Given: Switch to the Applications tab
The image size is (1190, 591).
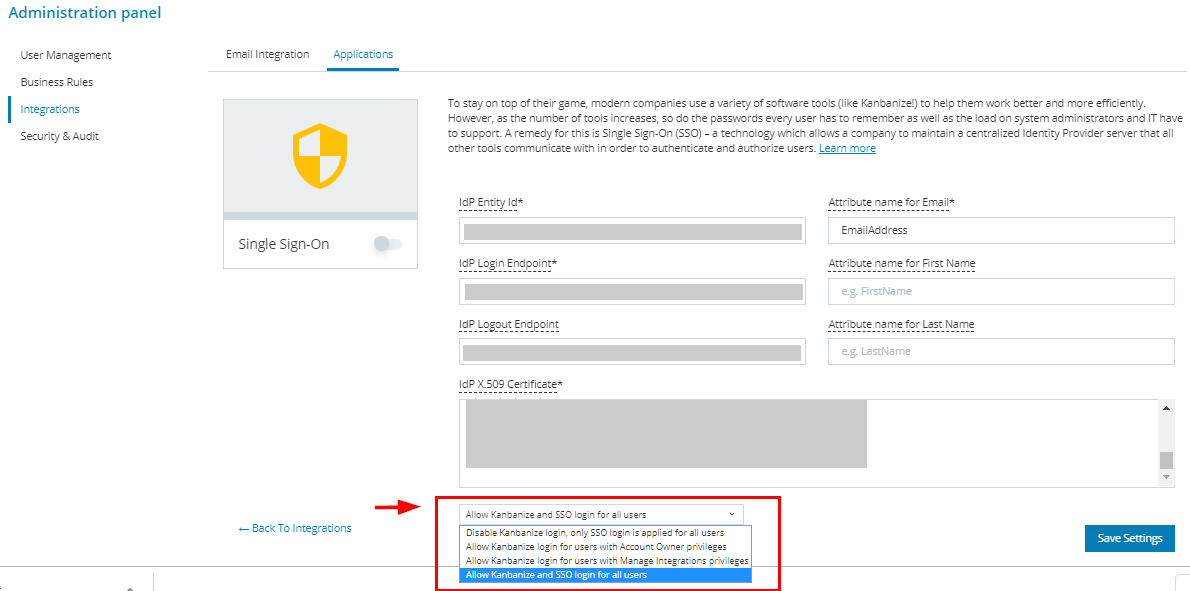Looking at the screenshot, I should click(x=363, y=55).
